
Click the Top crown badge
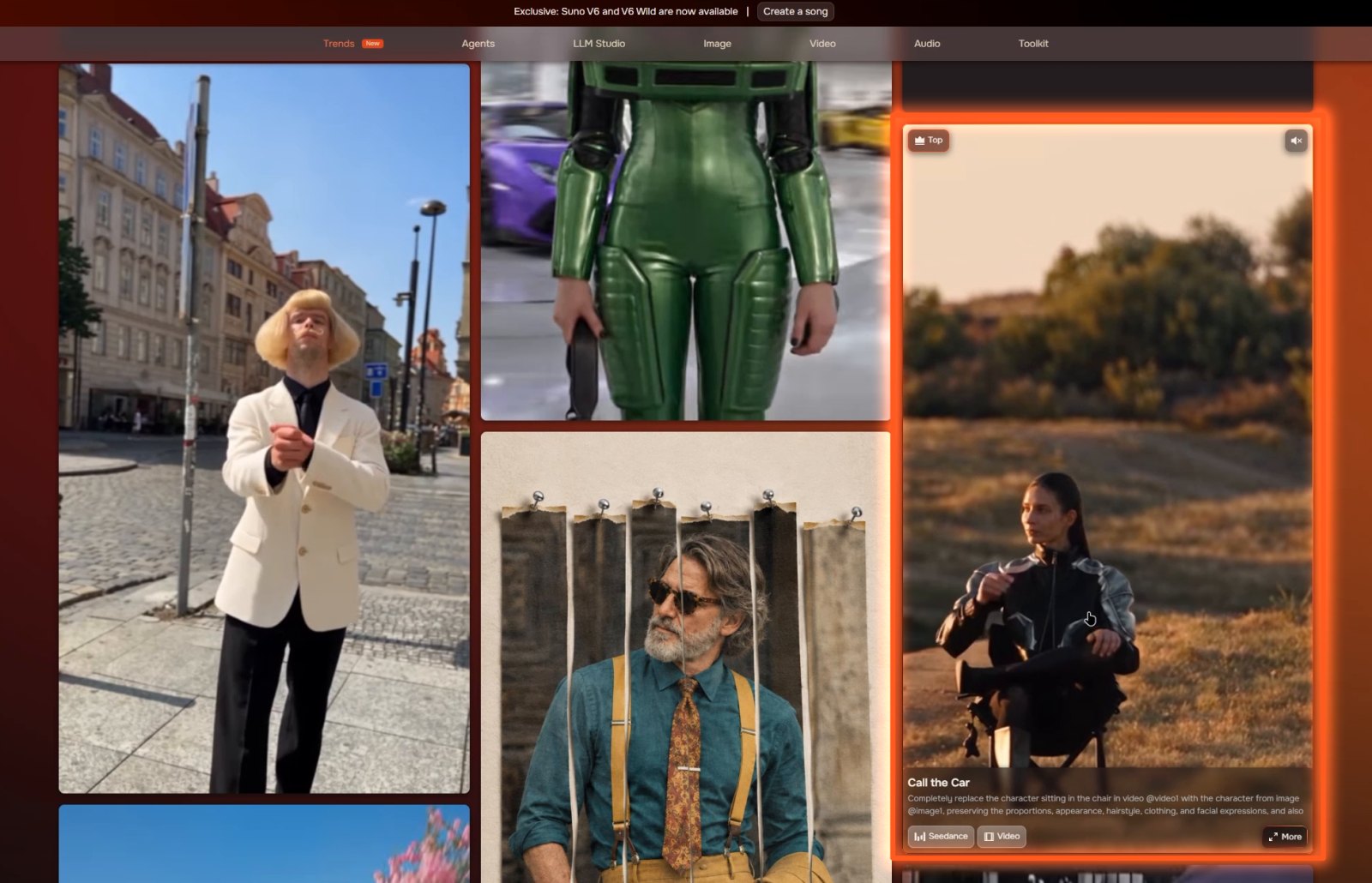click(929, 141)
